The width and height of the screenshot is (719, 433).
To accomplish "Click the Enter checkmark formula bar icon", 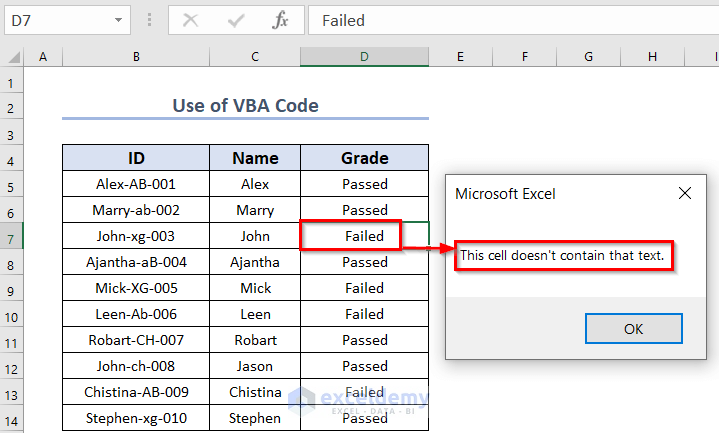I will pos(236,20).
